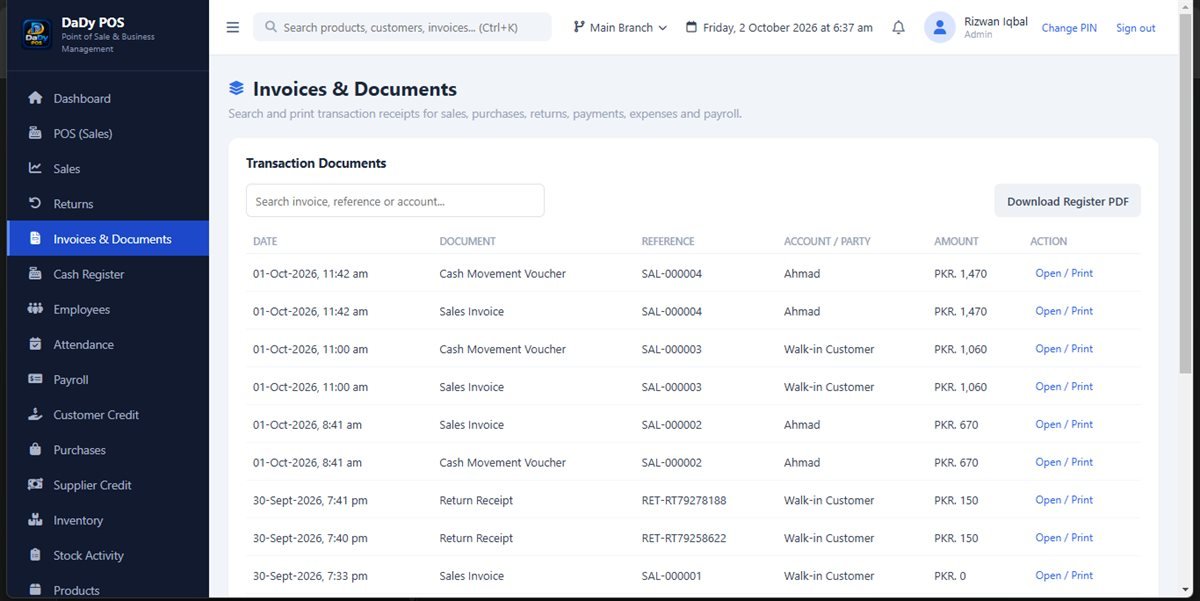The height and width of the screenshot is (601, 1200).
Task: Open notifications bell icon
Action: [x=898, y=28]
